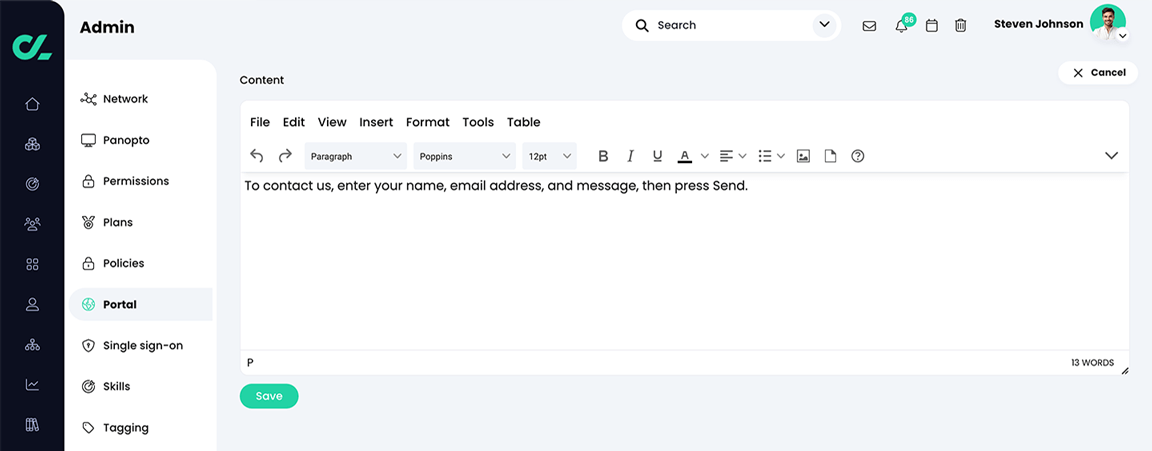Open the trash bin icon in header

coord(960,26)
